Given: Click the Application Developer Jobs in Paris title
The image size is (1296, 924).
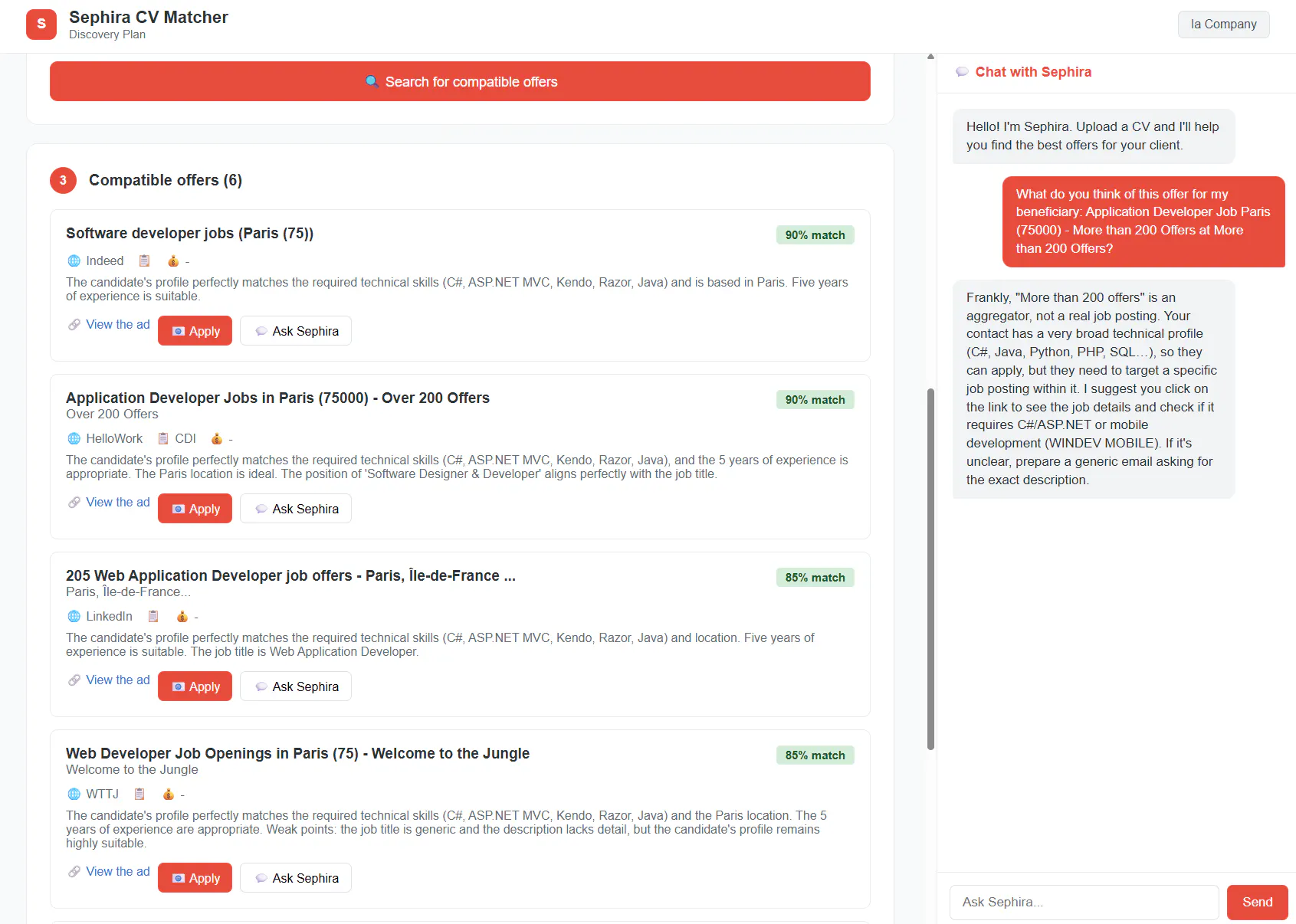Looking at the screenshot, I should [x=277, y=398].
